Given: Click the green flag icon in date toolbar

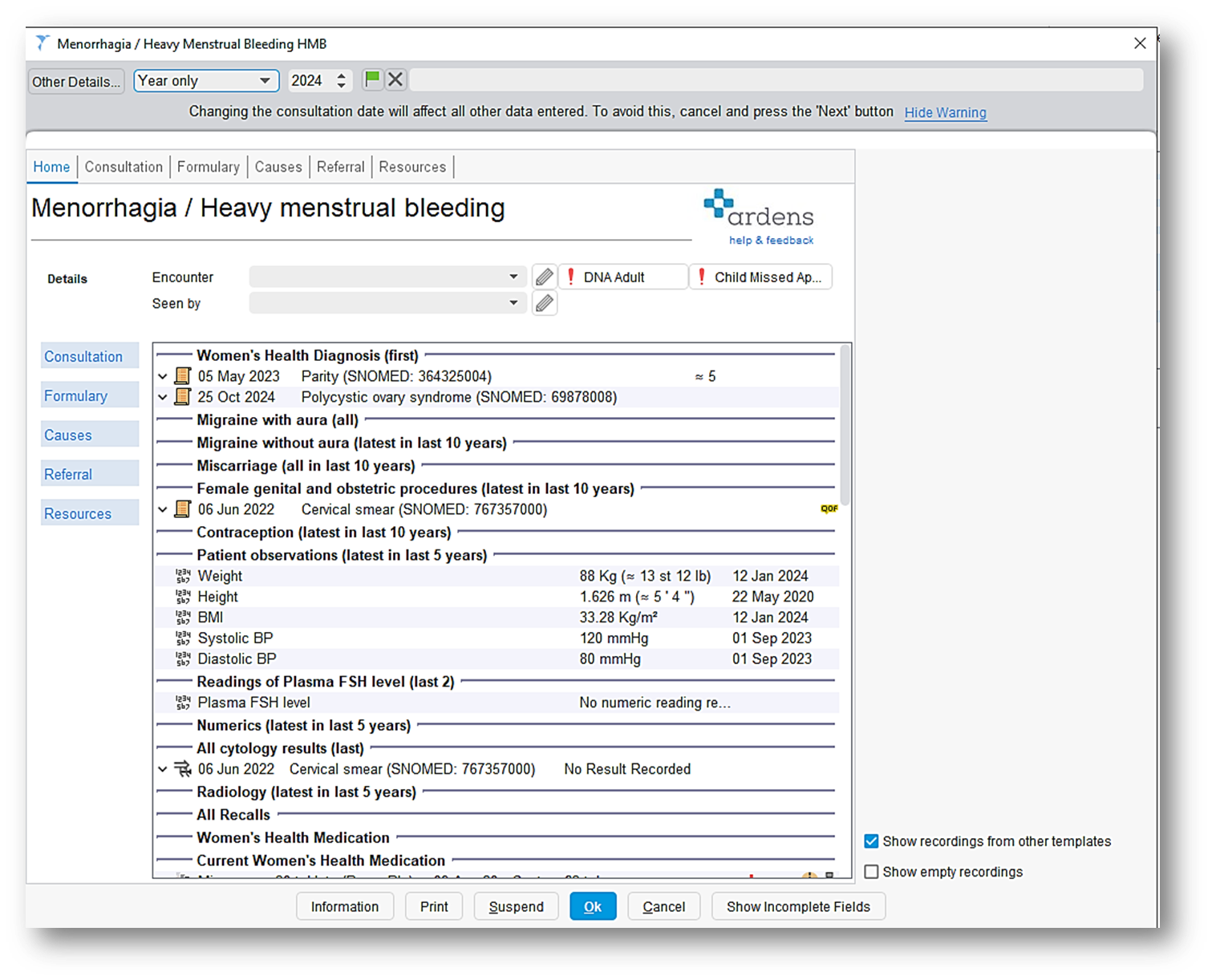Looking at the screenshot, I should [372, 79].
